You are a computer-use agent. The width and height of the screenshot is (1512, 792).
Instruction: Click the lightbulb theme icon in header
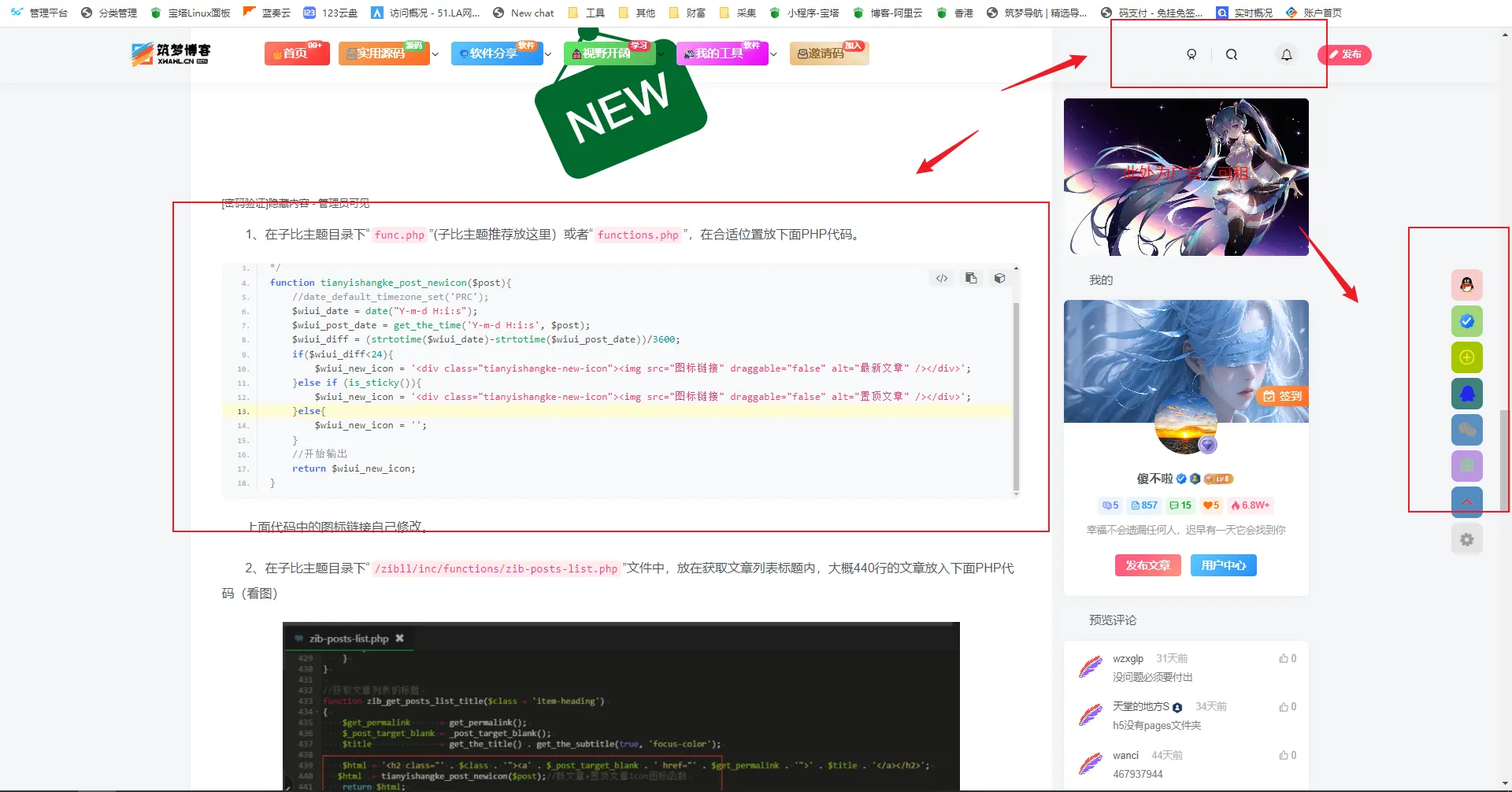coord(1191,54)
